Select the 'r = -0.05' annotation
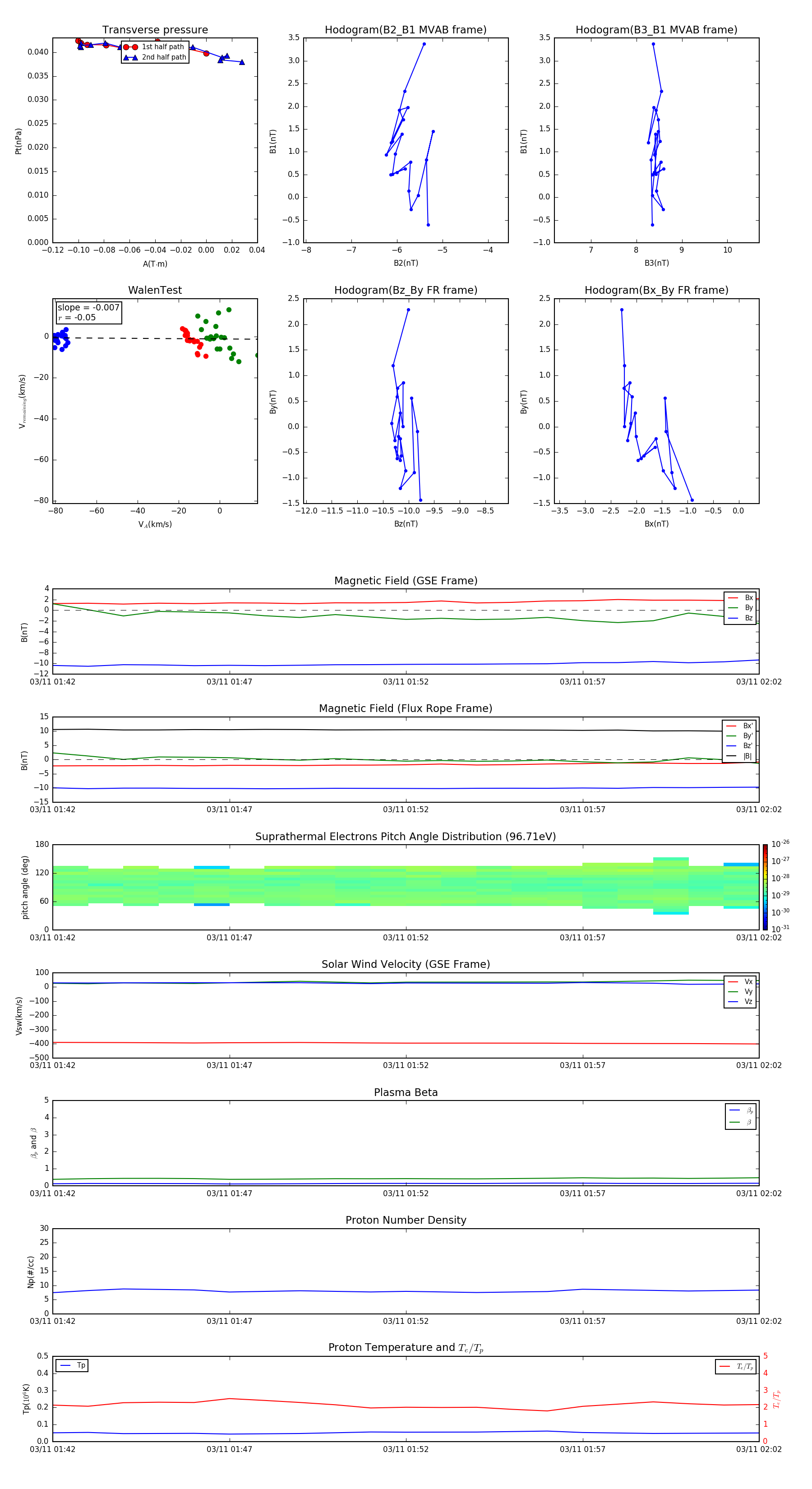 [77, 317]
